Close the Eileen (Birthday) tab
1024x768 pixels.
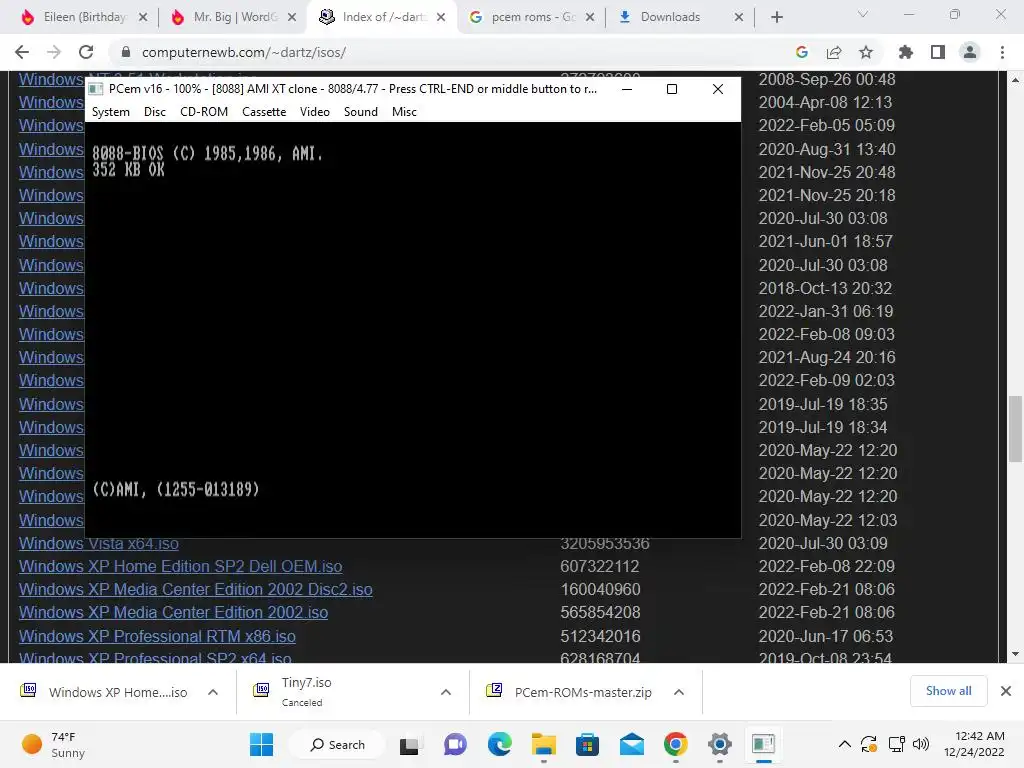point(143,17)
